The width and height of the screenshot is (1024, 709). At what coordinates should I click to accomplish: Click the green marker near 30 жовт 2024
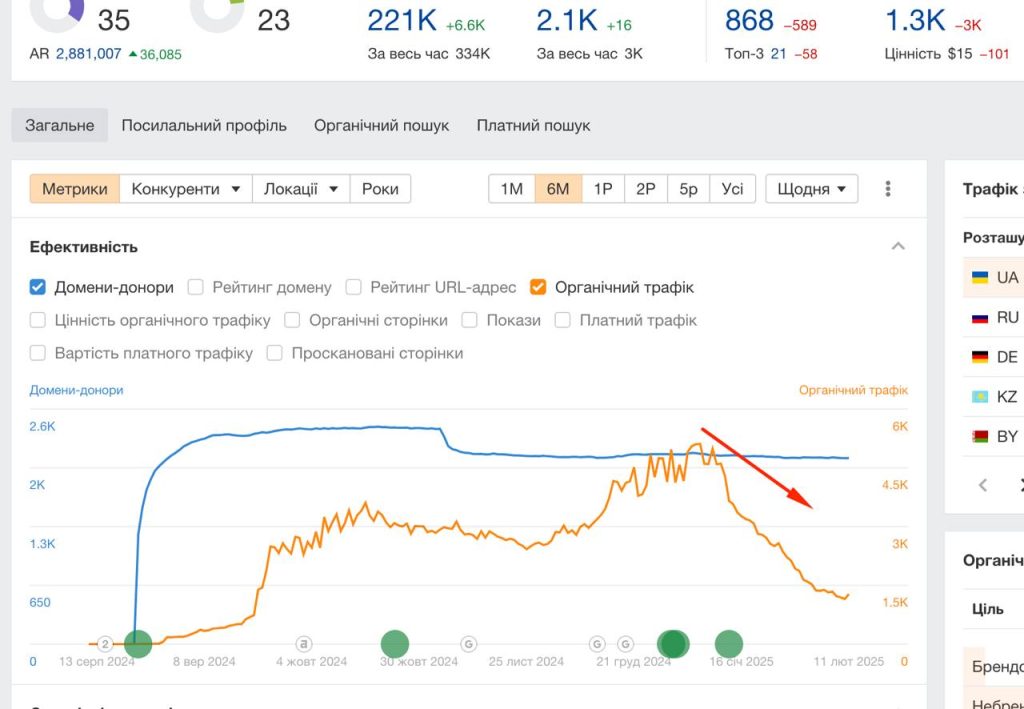[x=394, y=644]
